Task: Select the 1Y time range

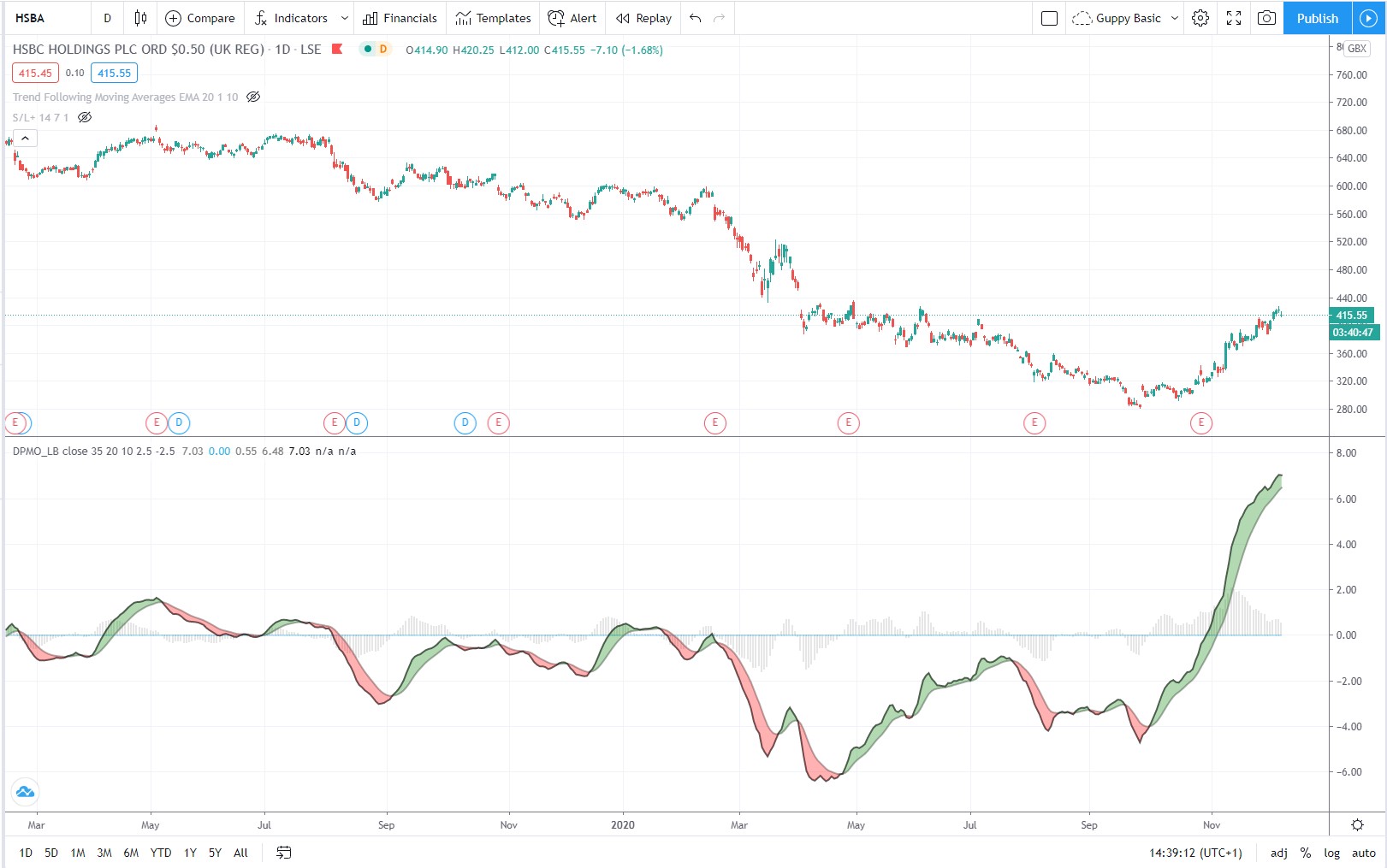Action: (x=190, y=853)
